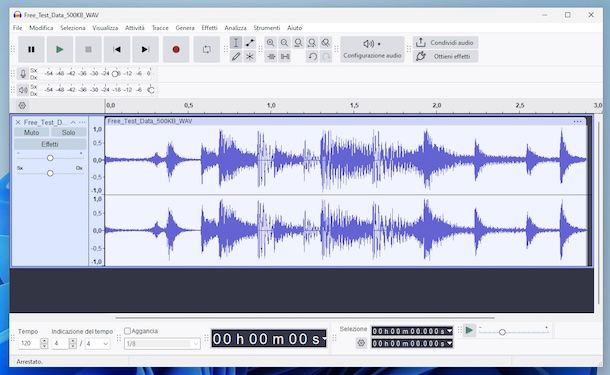Click the Pause transport button

tap(31, 49)
